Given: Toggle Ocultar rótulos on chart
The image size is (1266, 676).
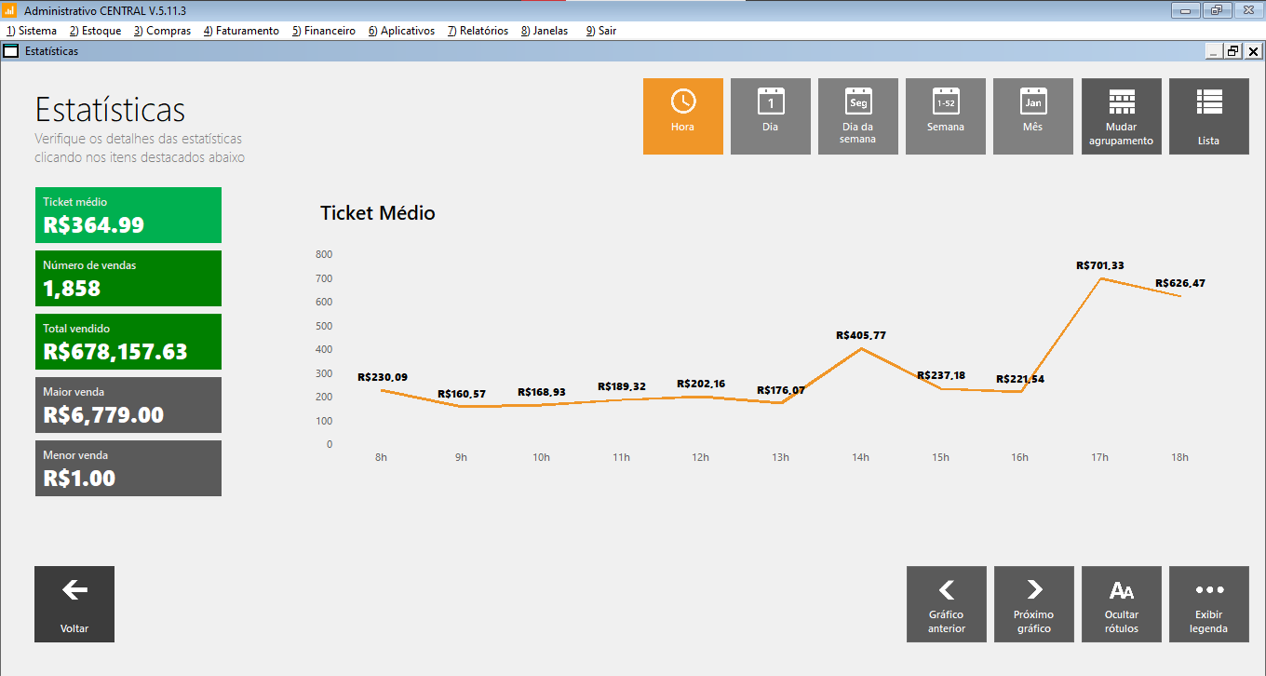Looking at the screenshot, I should click(x=1121, y=604).
